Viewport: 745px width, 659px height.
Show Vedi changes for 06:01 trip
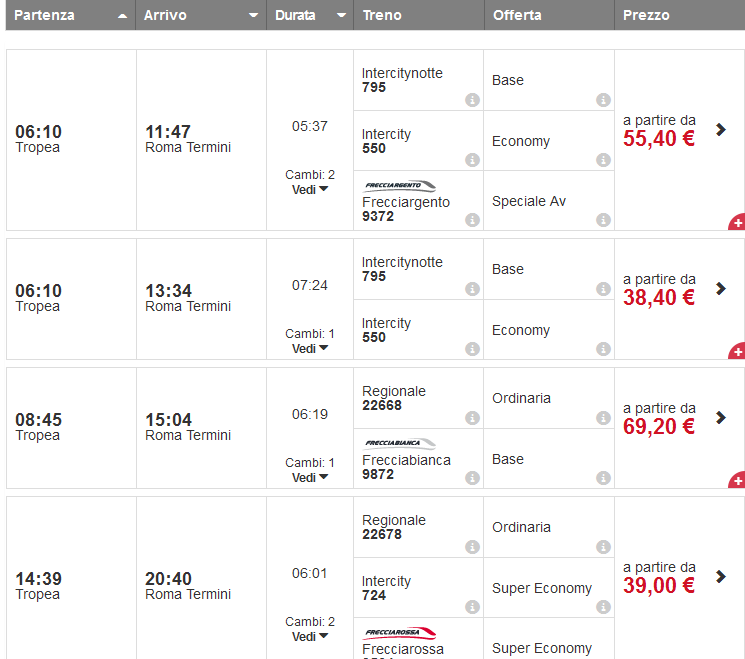click(310, 637)
